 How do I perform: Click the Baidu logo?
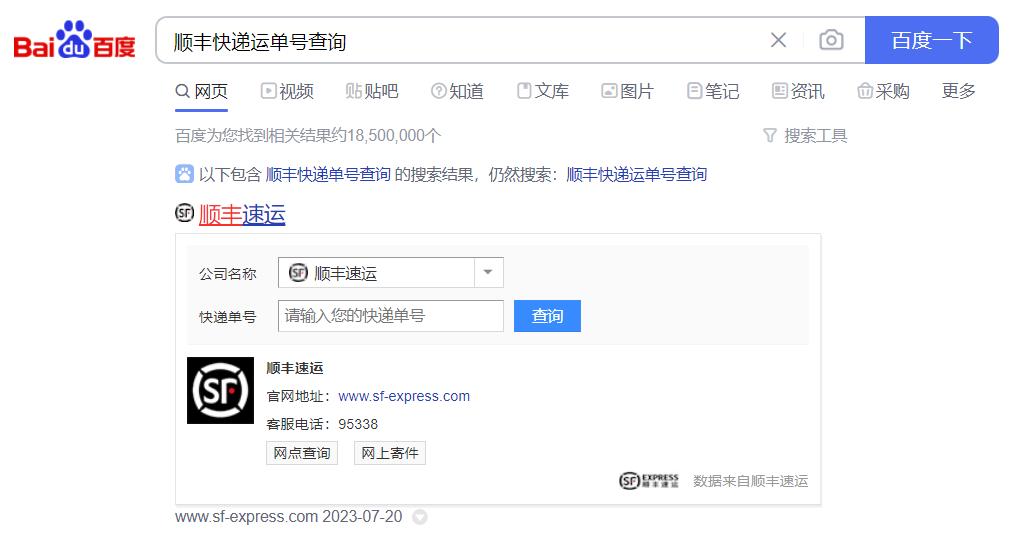click(74, 41)
